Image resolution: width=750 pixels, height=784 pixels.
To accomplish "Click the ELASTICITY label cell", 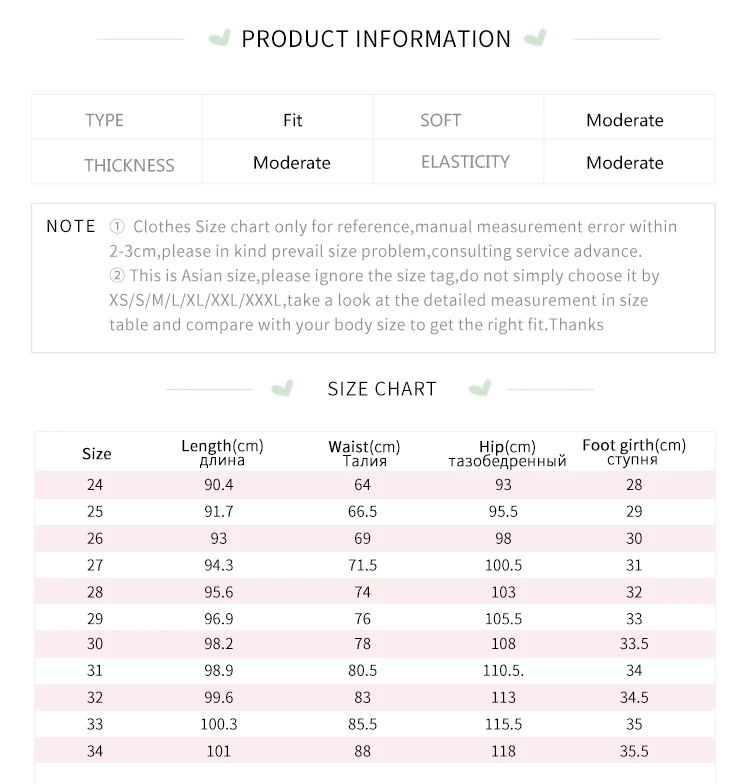I will 465,162.
